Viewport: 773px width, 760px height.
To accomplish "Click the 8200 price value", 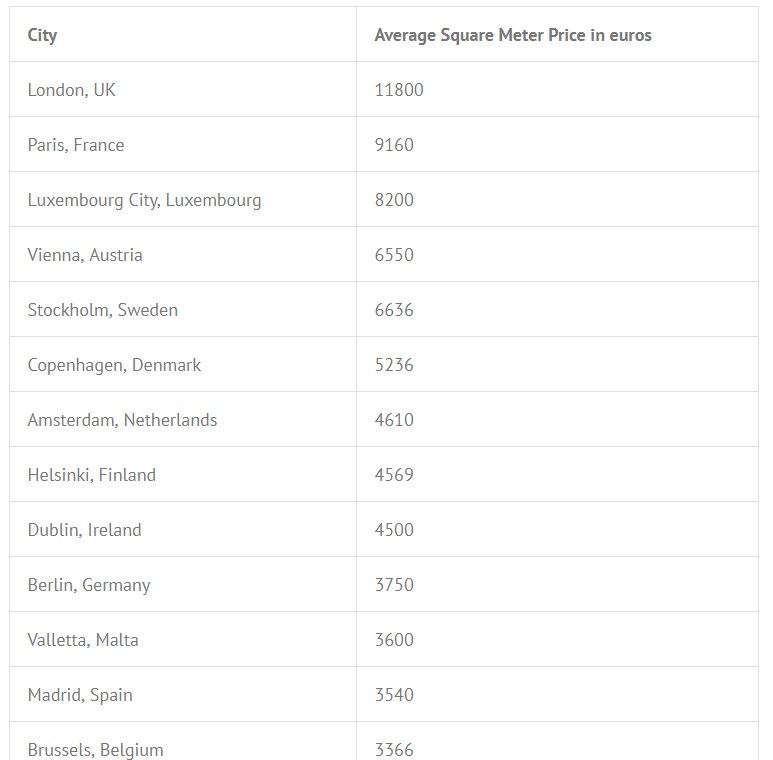I will pos(394,200).
